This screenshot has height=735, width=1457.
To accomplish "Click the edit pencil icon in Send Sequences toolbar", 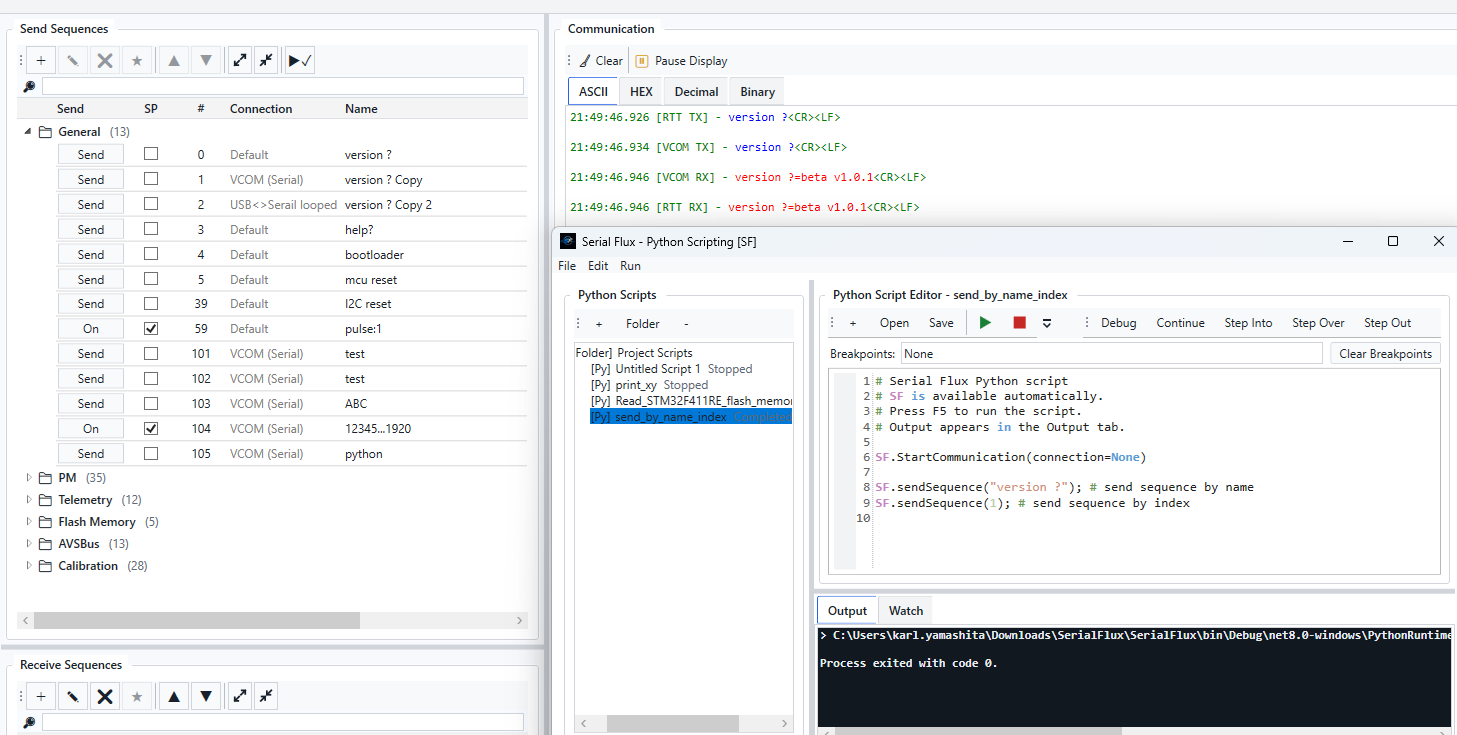I will [x=72, y=61].
